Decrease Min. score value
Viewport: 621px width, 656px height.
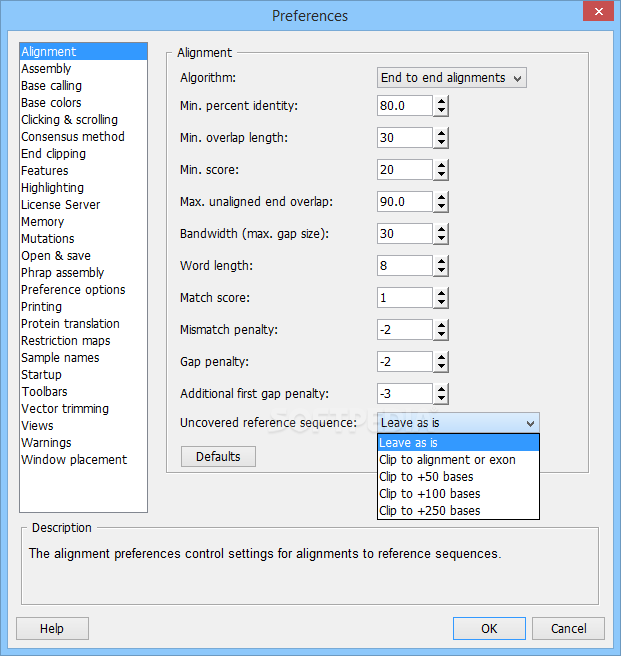(x=441, y=175)
